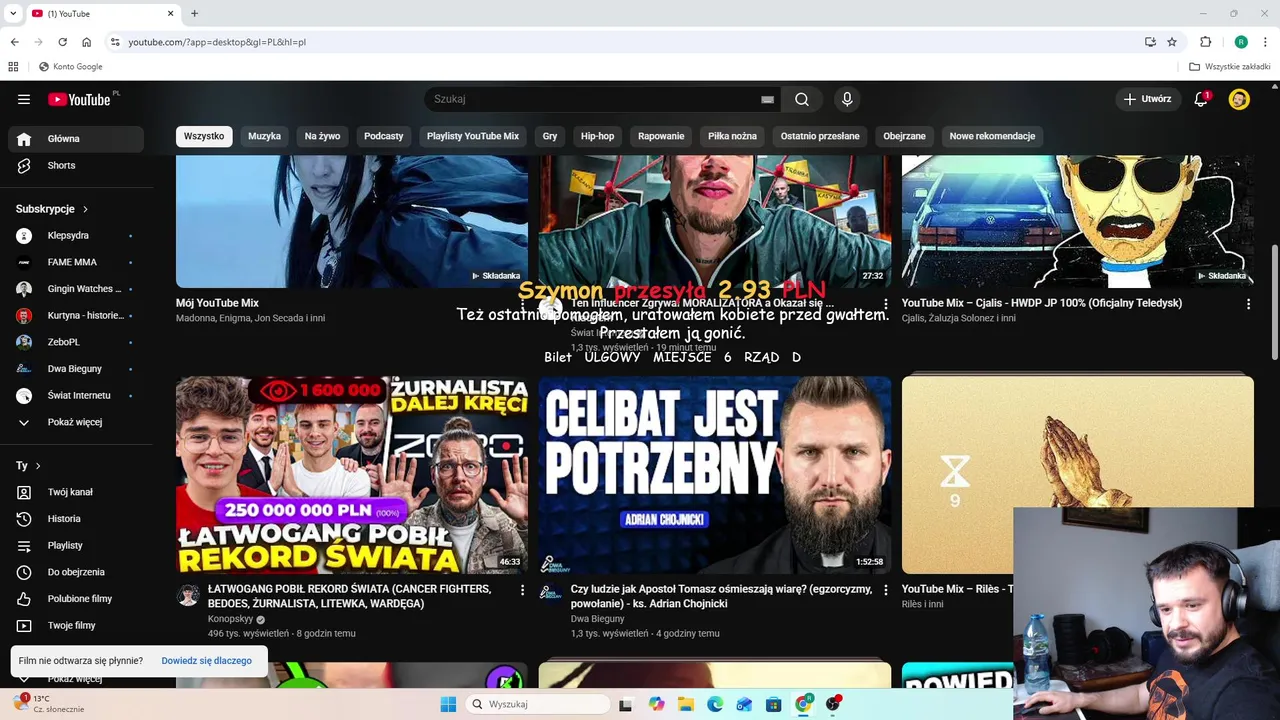Open the Konto Google bookmark

coord(71,67)
